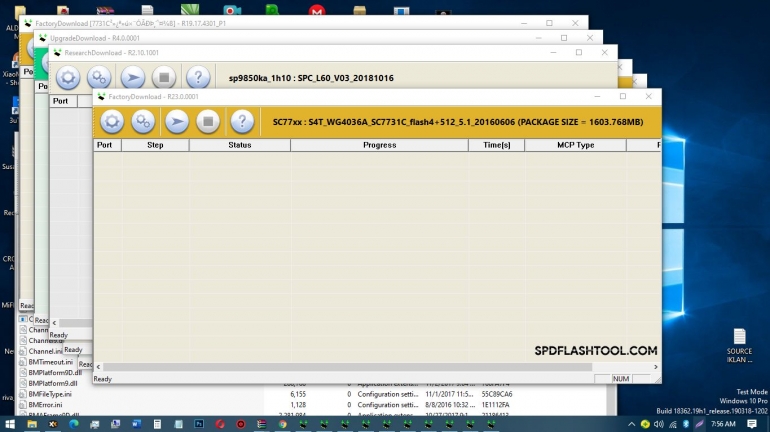
Task: Open Calculator from the taskbar
Action: (x=157, y=424)
